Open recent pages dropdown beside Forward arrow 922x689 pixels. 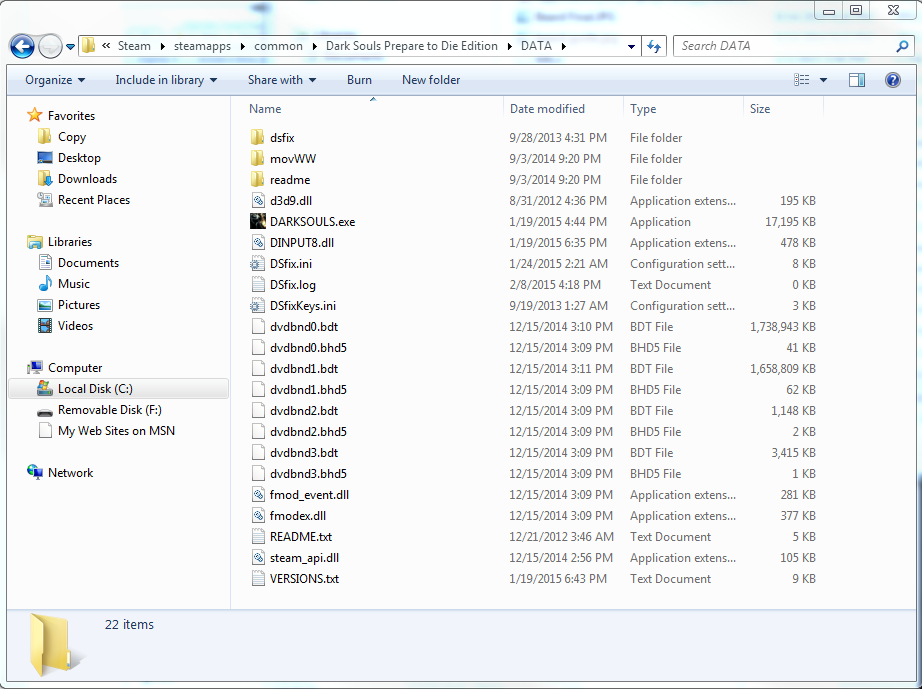pyautogui.click(x=70, y=46)
